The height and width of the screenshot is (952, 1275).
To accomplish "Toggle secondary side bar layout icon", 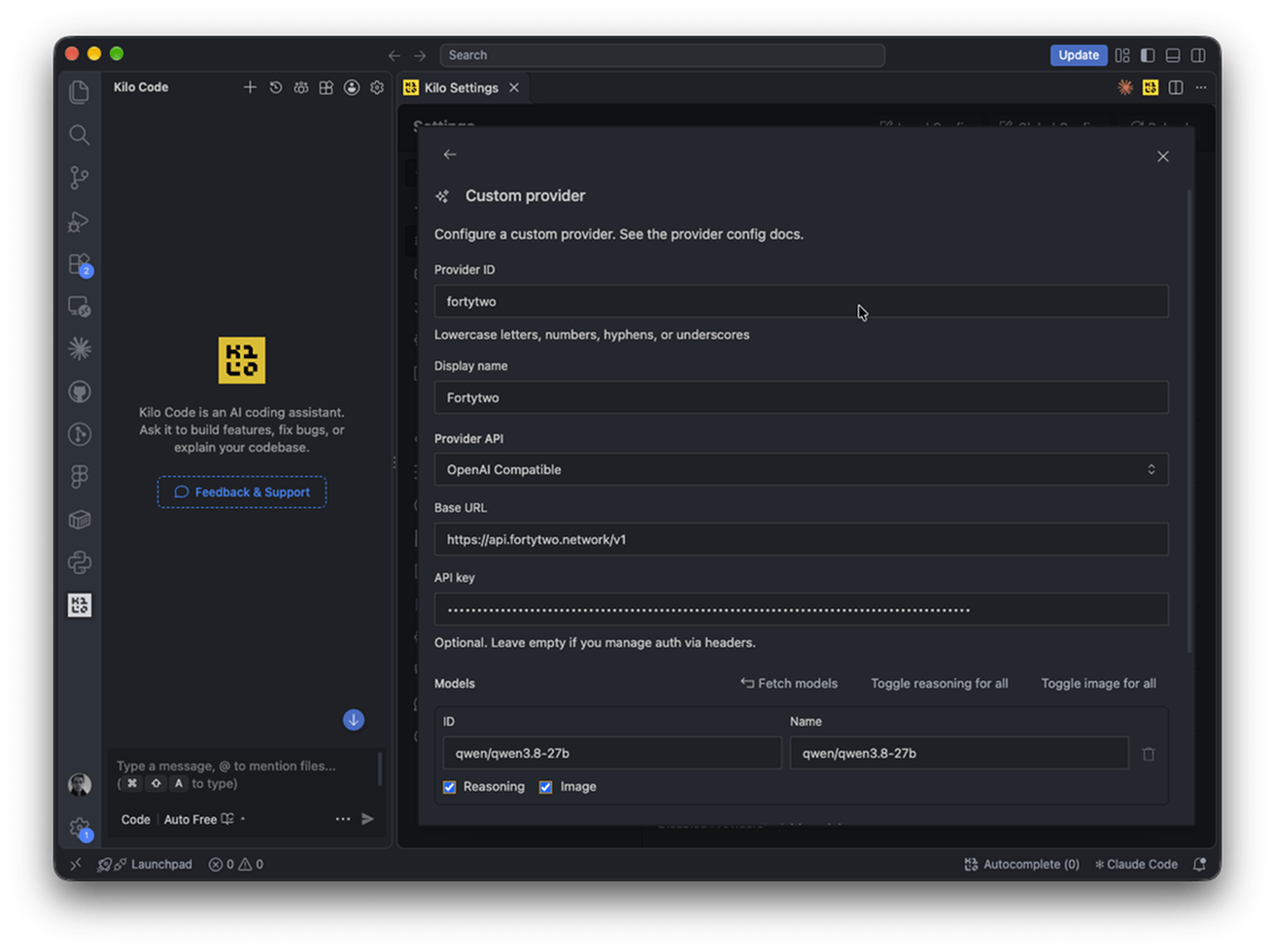I will pyautogui.click(x=1198, y=55).
